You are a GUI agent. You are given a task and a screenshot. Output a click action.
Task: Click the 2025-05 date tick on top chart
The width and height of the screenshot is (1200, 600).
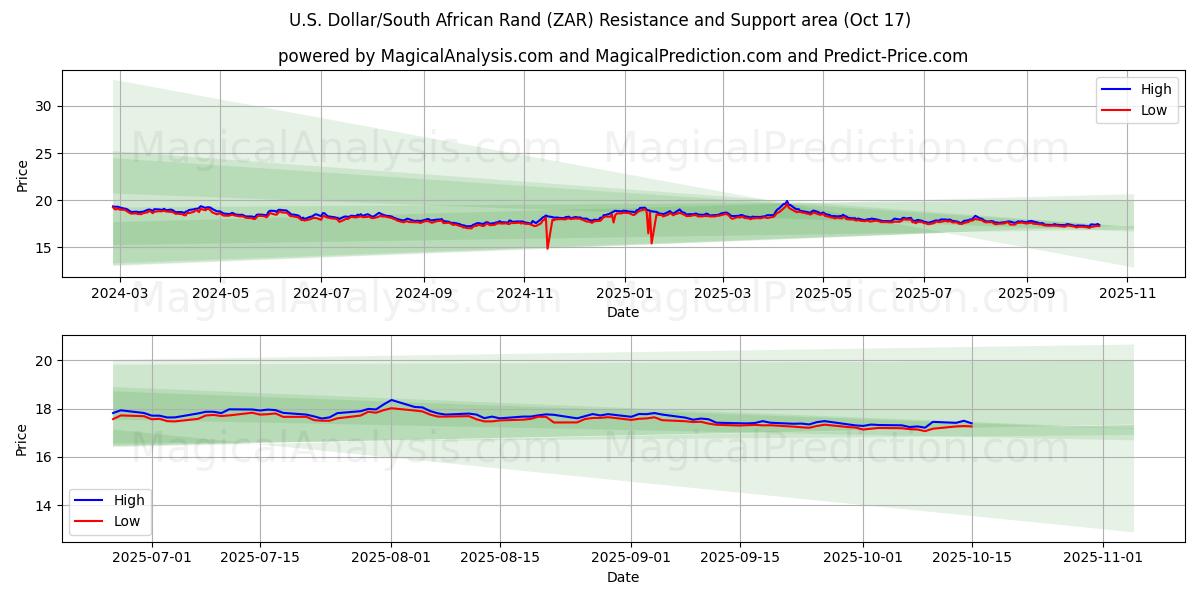[x=823, y=295]
